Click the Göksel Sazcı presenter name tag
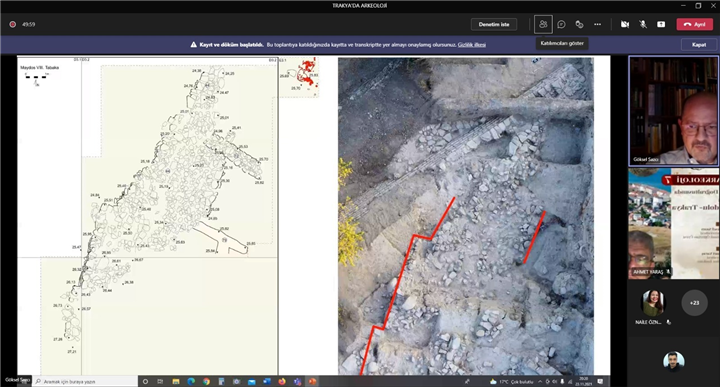Screen dimensions: 720x387 17,380
